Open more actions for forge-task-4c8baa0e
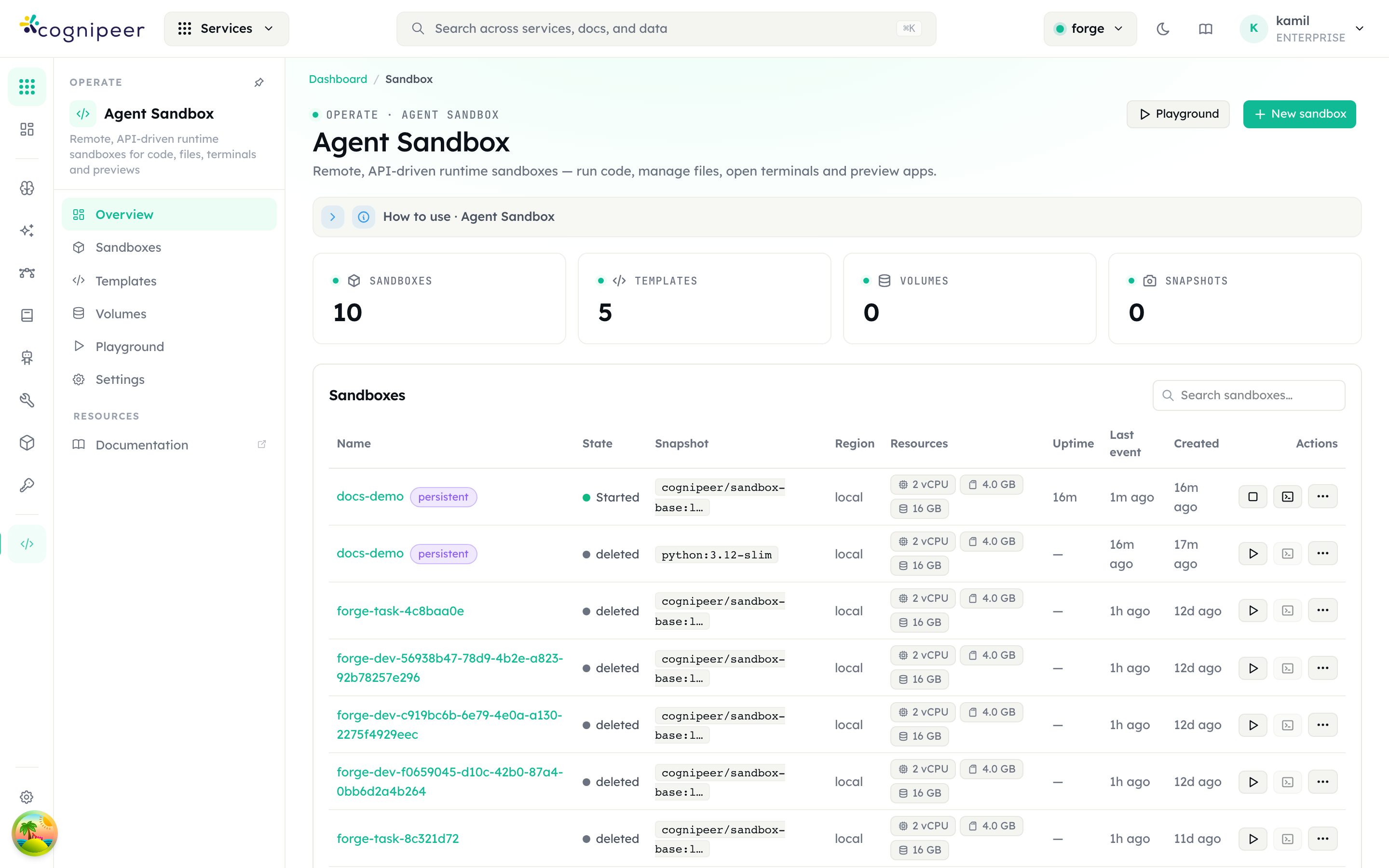This screenshot has width=1389, height=868. click(1323, 610)
